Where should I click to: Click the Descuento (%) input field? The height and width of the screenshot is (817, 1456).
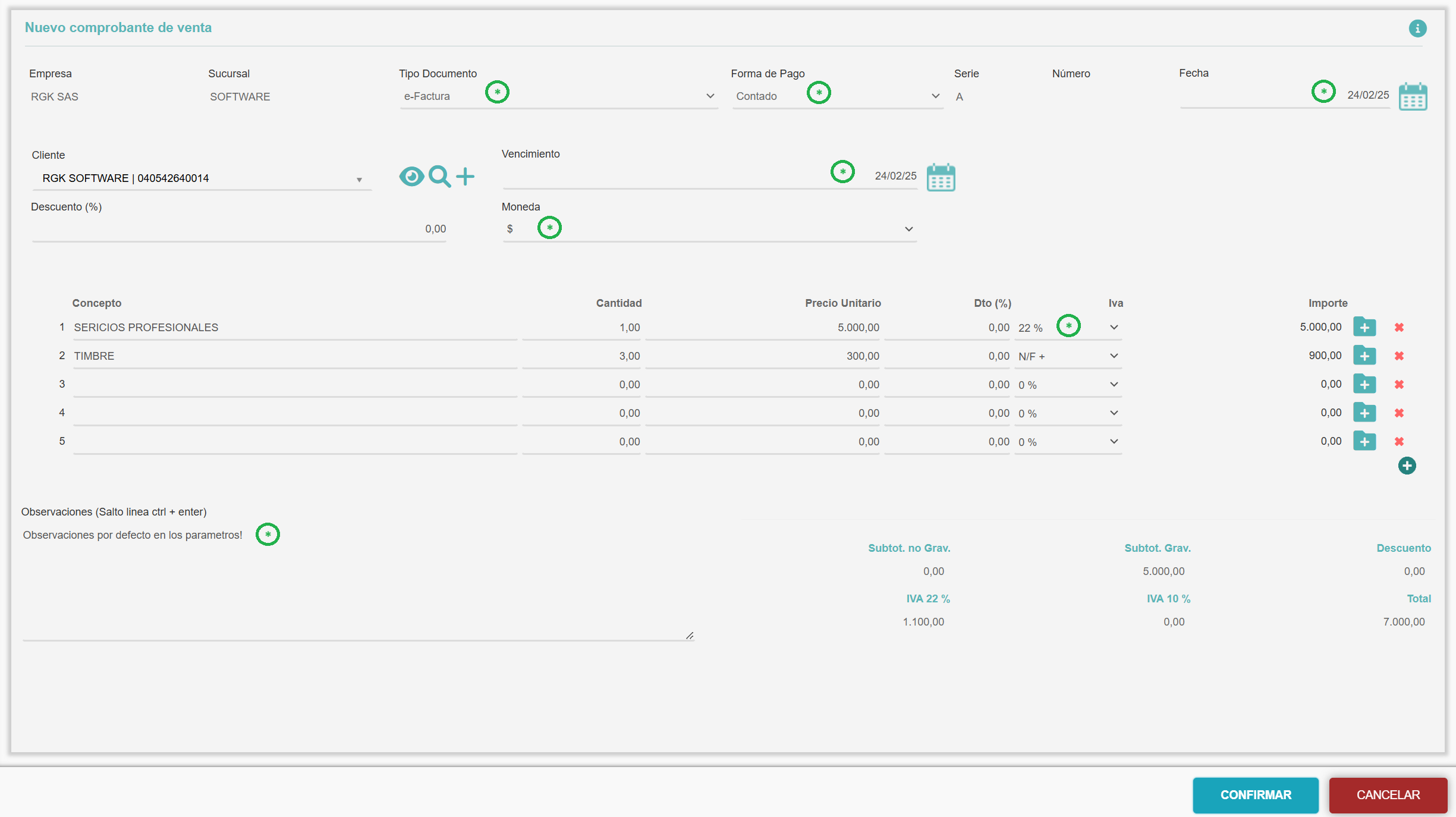238,229
